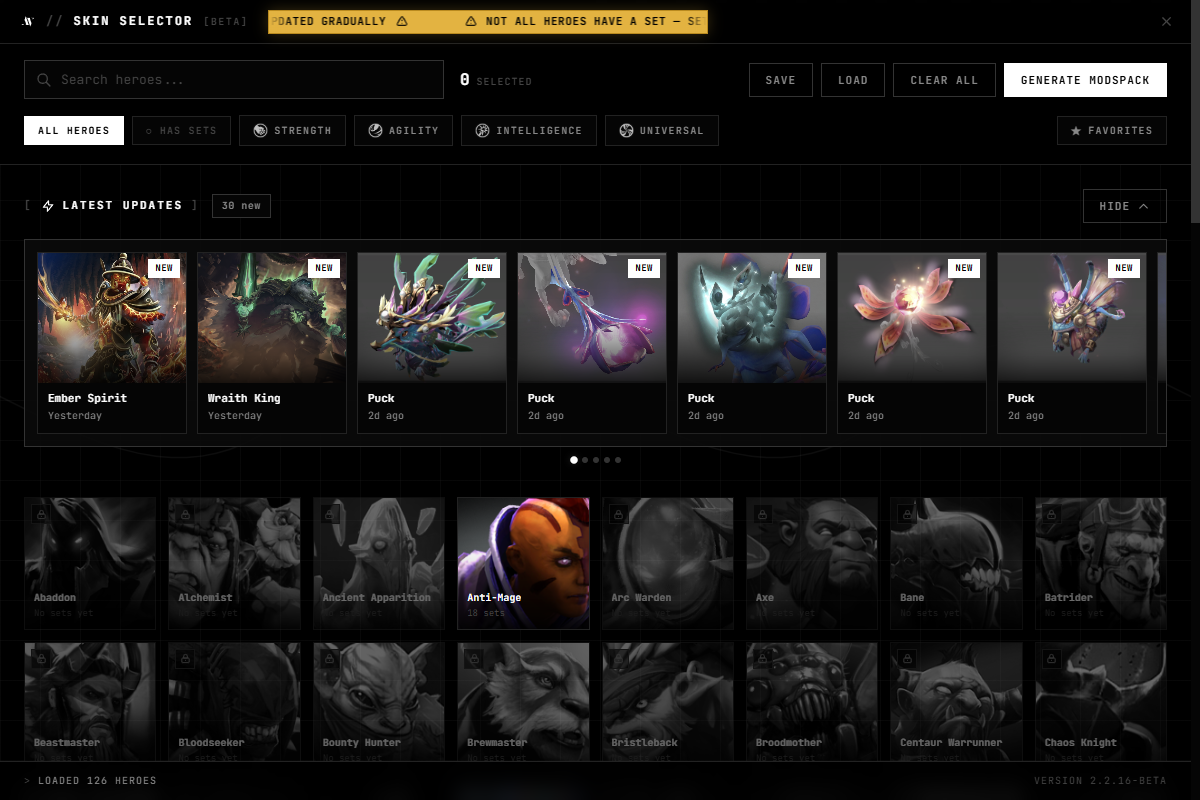This screenshot has height=800, width=1200.
Task: Click the lock icon on Chaos Knight card
Action: click(x=1051, y=659)
